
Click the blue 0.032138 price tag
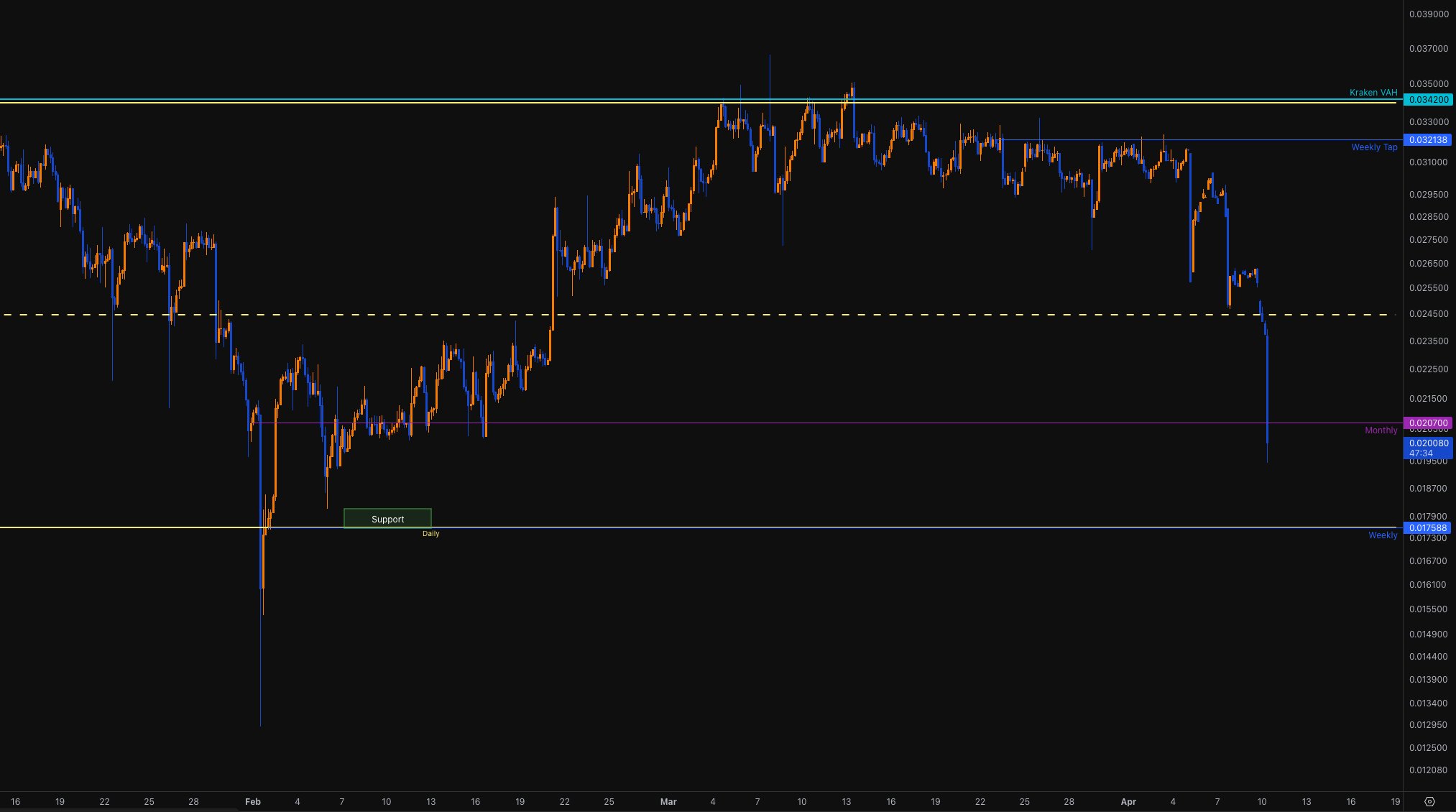click(x=1427, y=140)
